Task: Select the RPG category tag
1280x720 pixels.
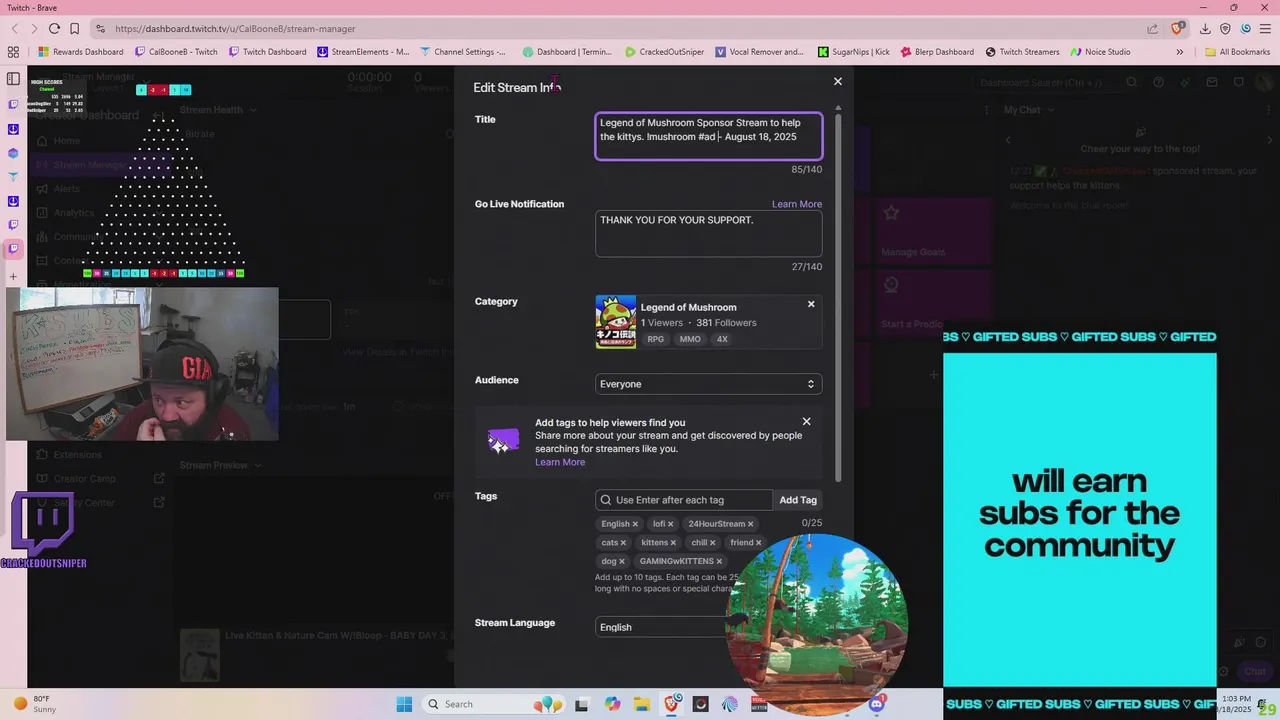Action: tap(655, 339)
